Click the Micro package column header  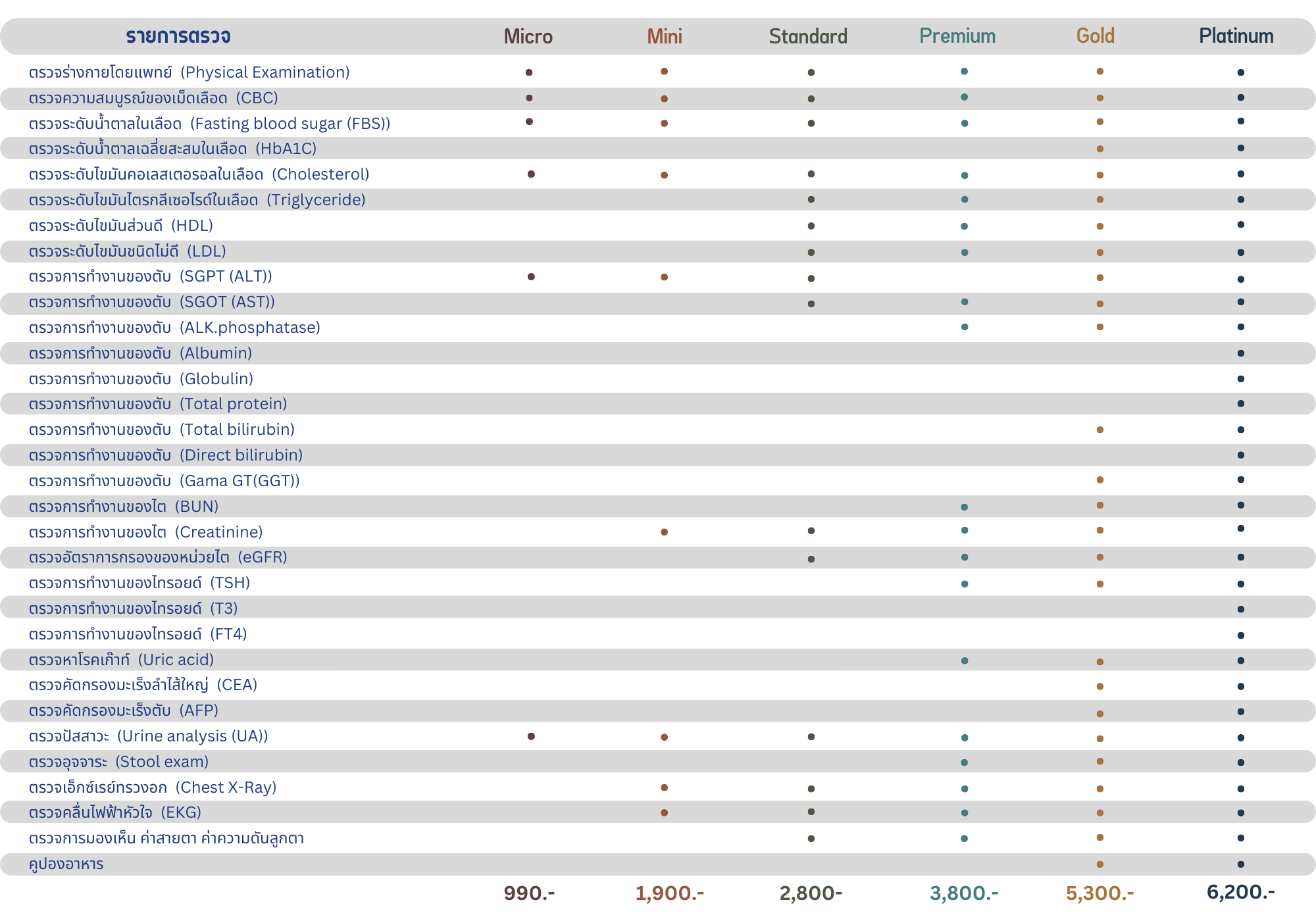(x=528, y=36)
